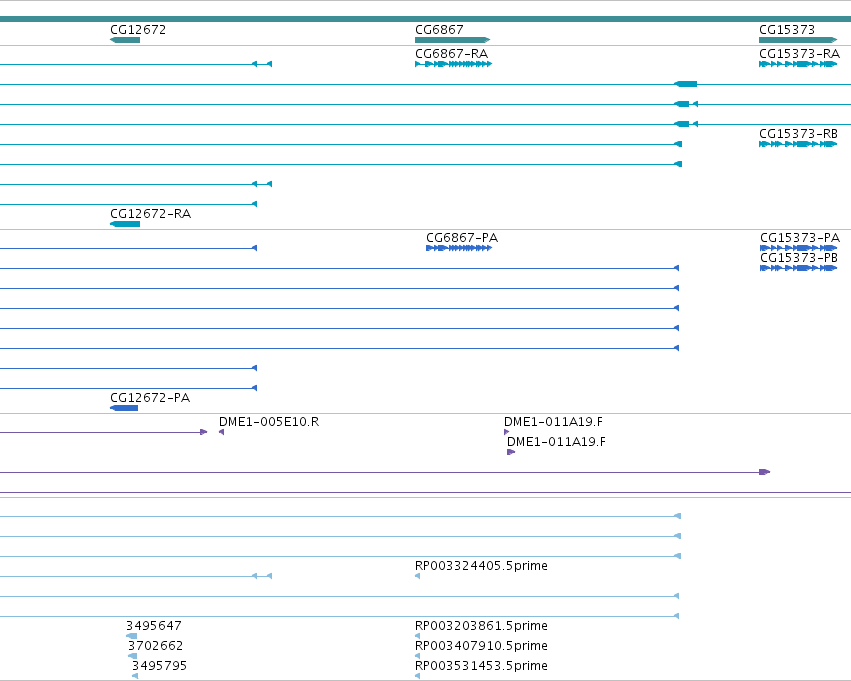Viewport: 851px width, 681px height.
Task: Open the CG15373-RA transcript label
Action: 799,54
